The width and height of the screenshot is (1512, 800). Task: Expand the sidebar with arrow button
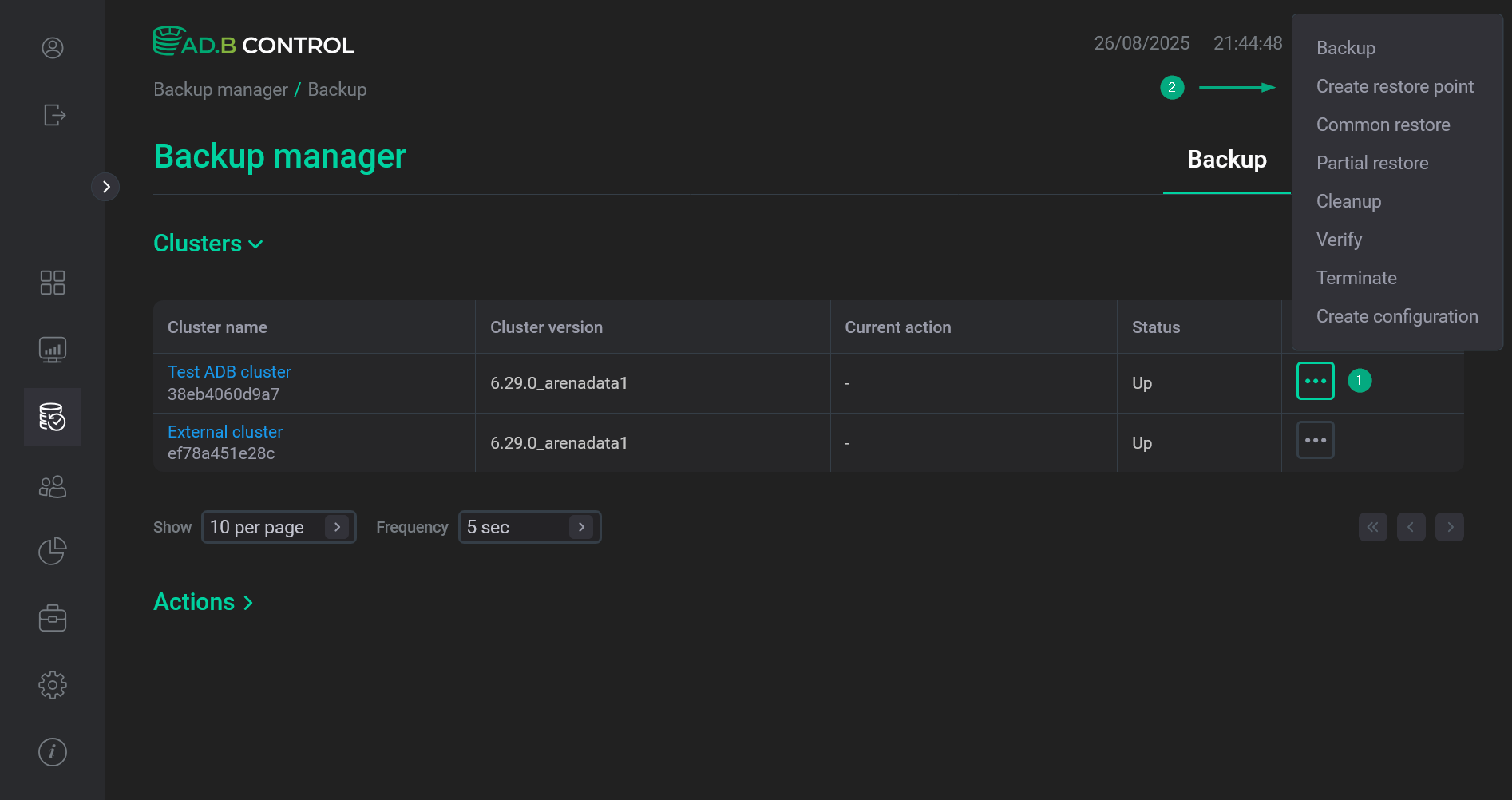(105, 187)
